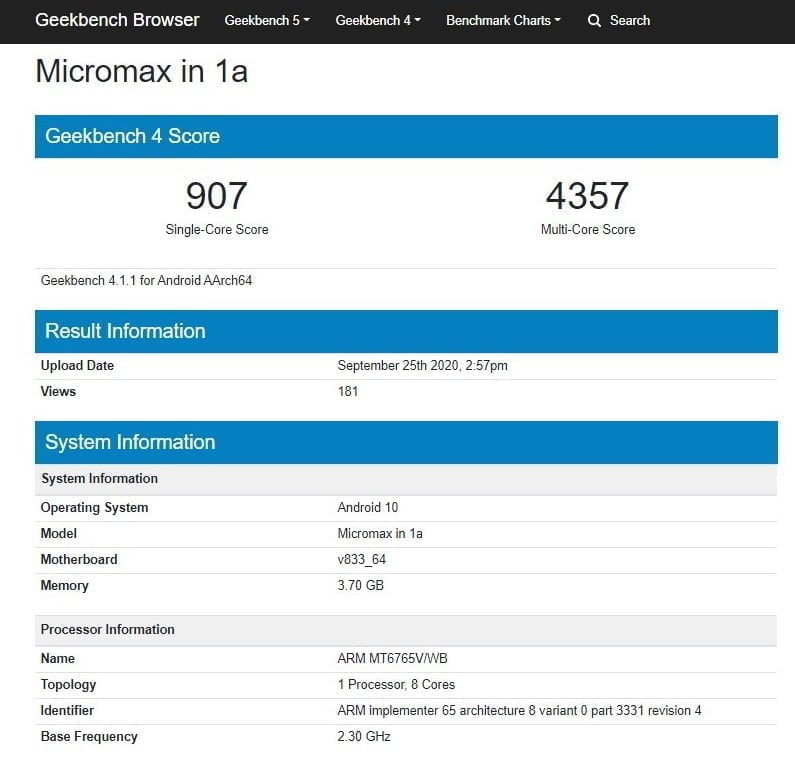795x765 pixels.
Task: Click the Single-Core Score label
Action: tap(217, 229)
